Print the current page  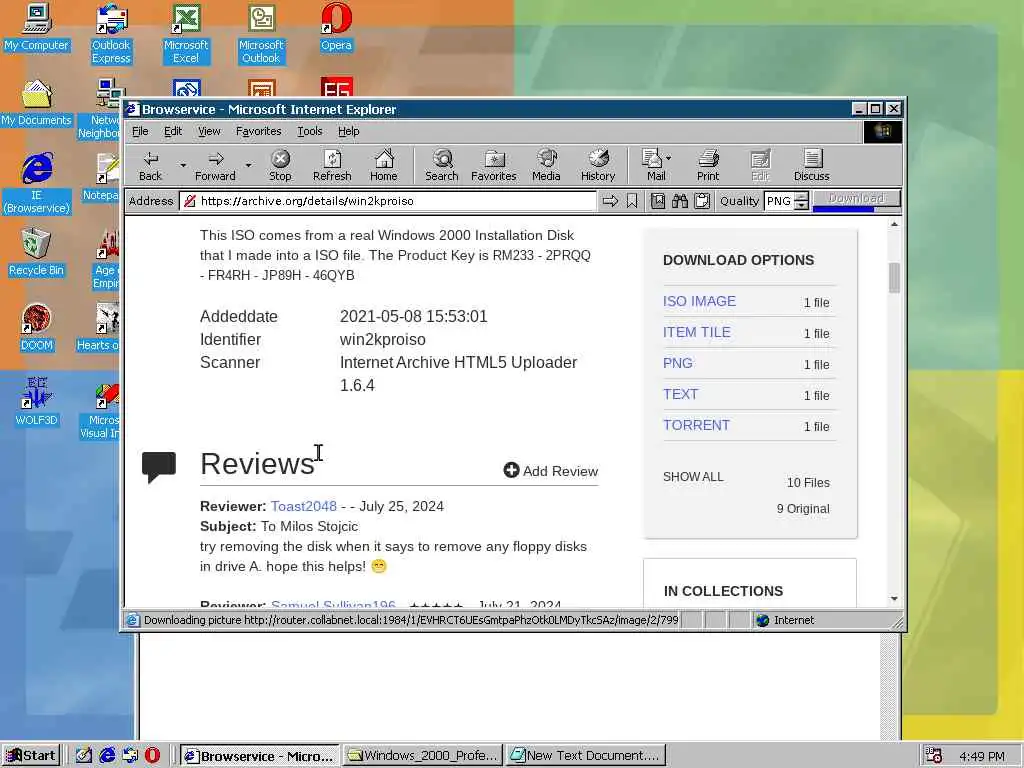[x=708, y=166]
